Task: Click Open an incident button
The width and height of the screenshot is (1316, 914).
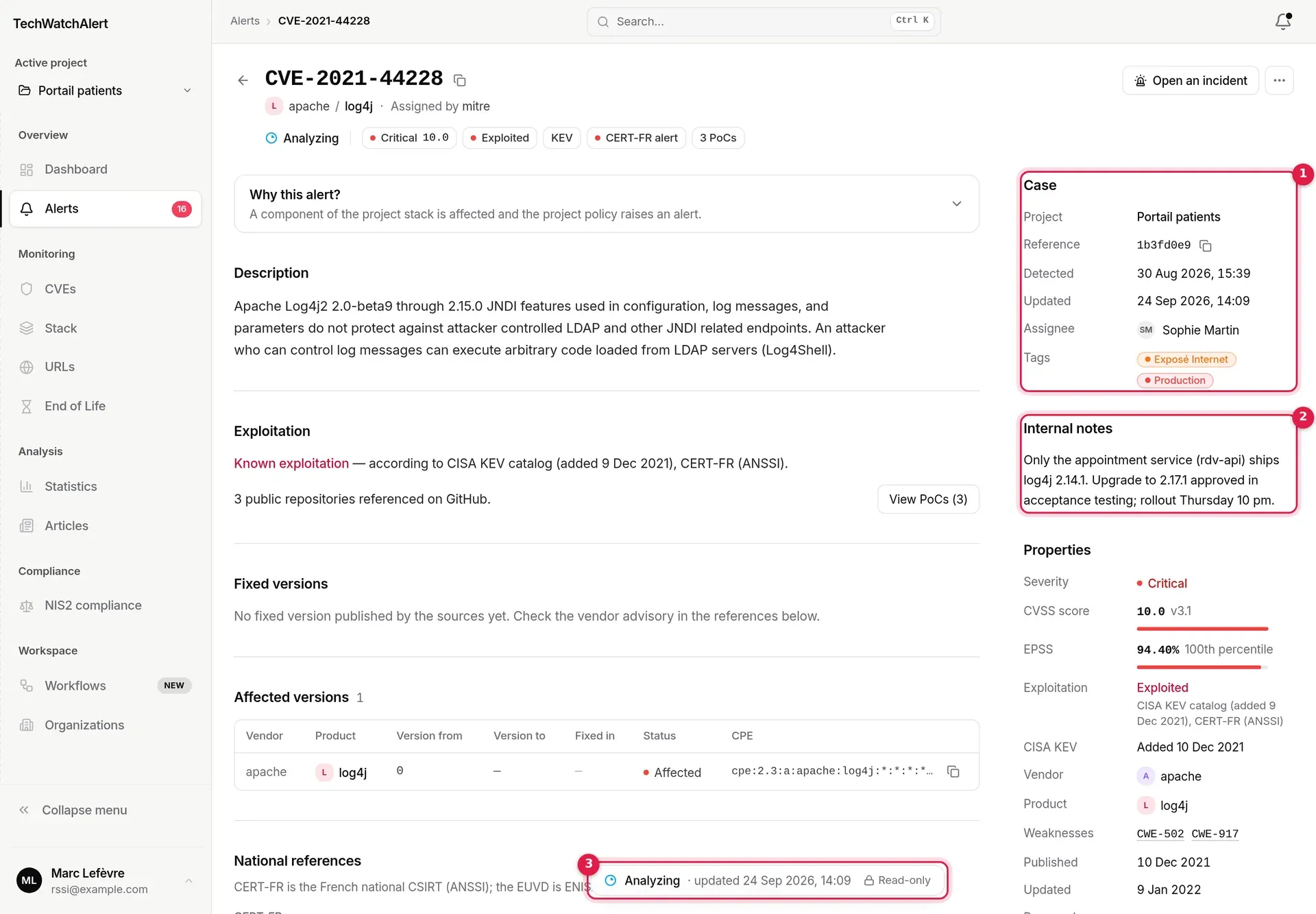Action: [x=1191, y=80]
